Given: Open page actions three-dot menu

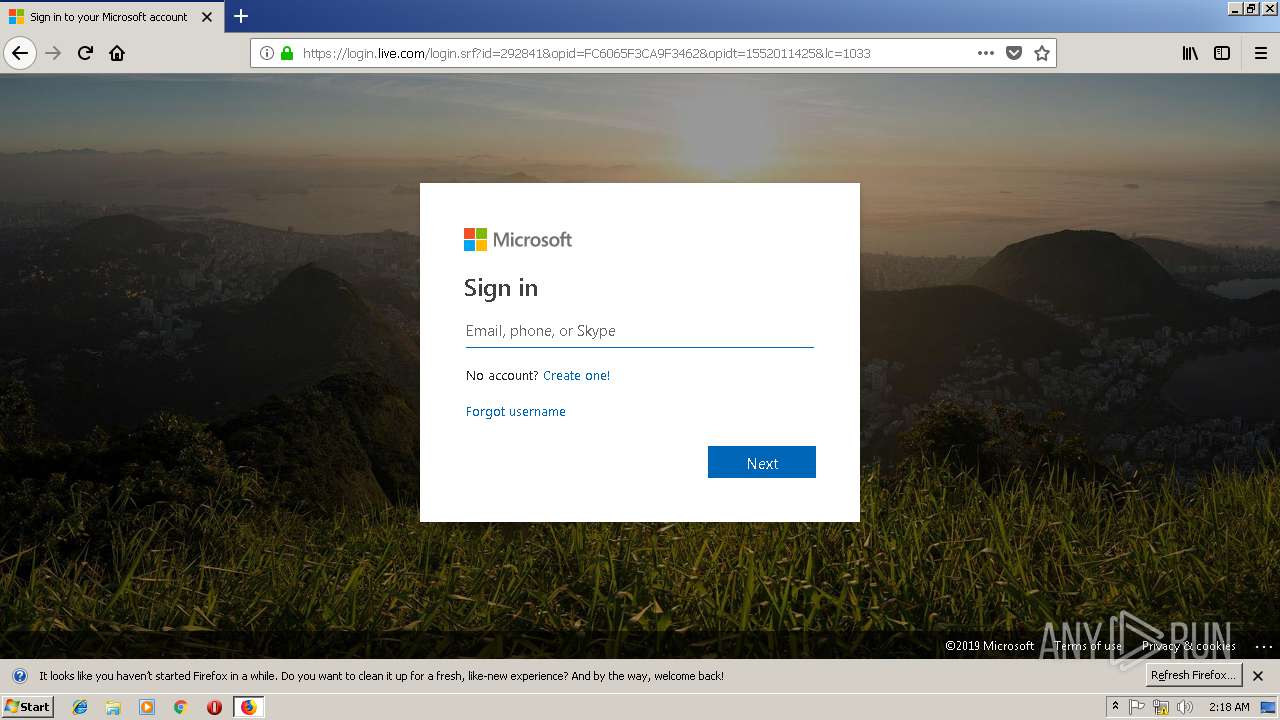Looking at the screenshot, I should (986, 53).
